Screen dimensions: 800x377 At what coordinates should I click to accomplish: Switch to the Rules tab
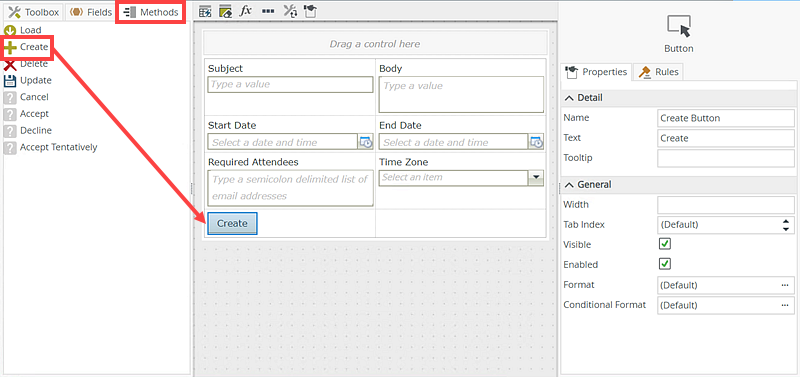(659, 72)
